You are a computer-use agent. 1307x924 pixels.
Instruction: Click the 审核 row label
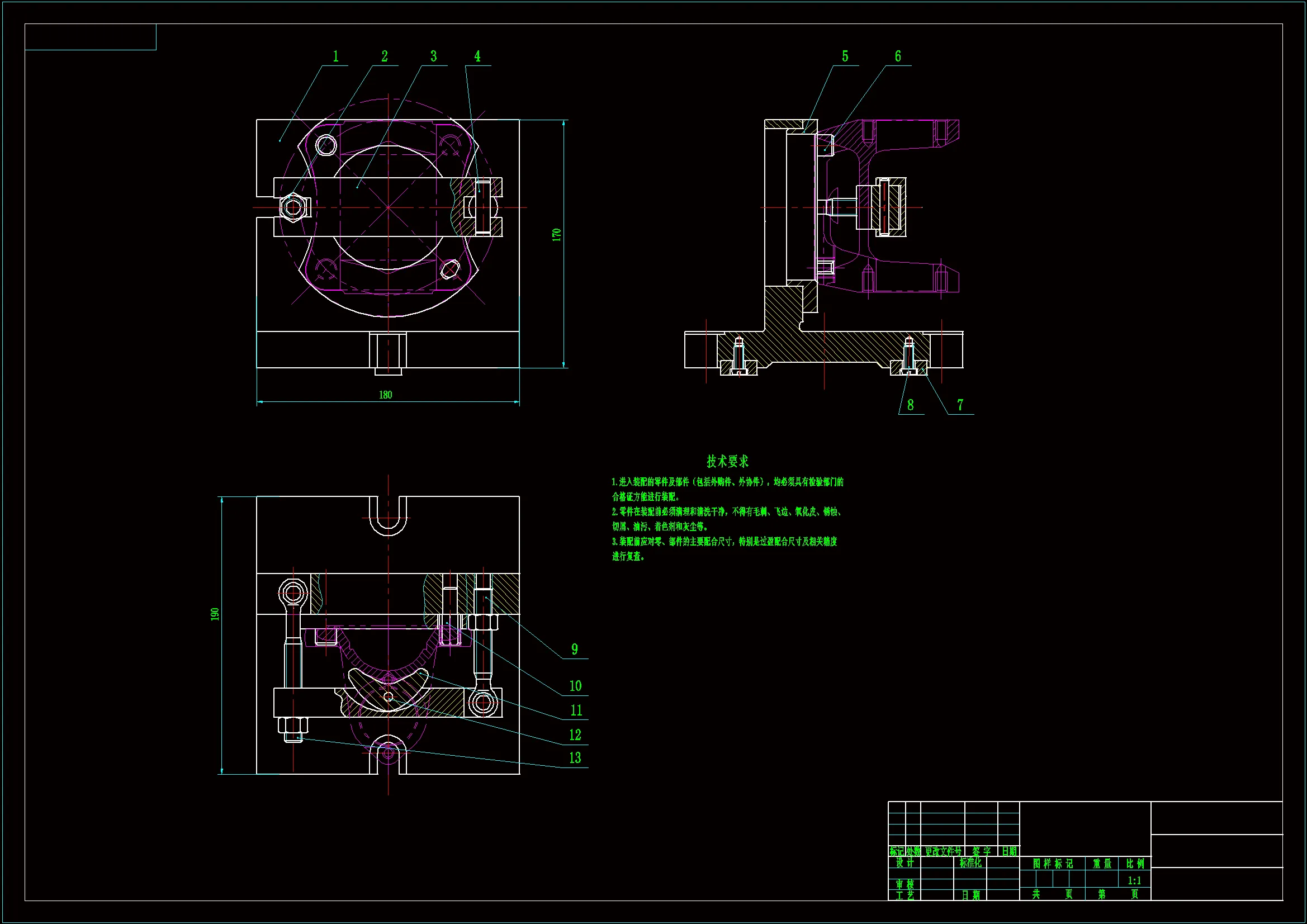(905, 884)
